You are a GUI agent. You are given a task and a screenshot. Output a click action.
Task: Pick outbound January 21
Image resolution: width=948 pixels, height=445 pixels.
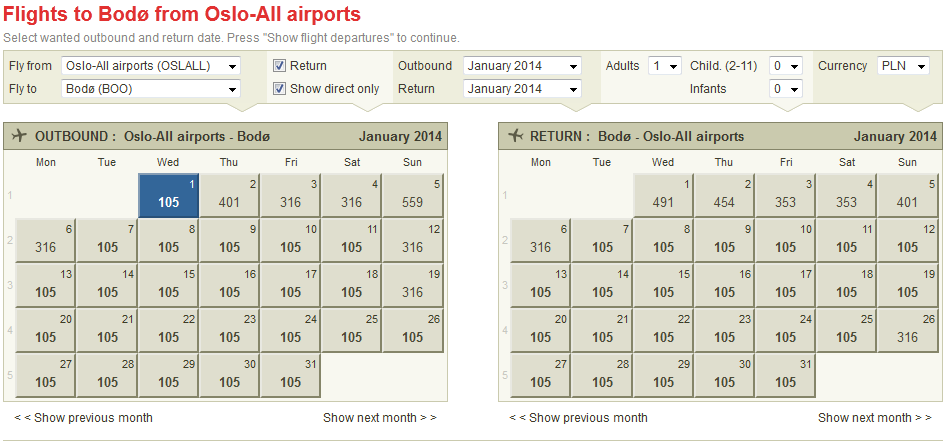[108, 330]
